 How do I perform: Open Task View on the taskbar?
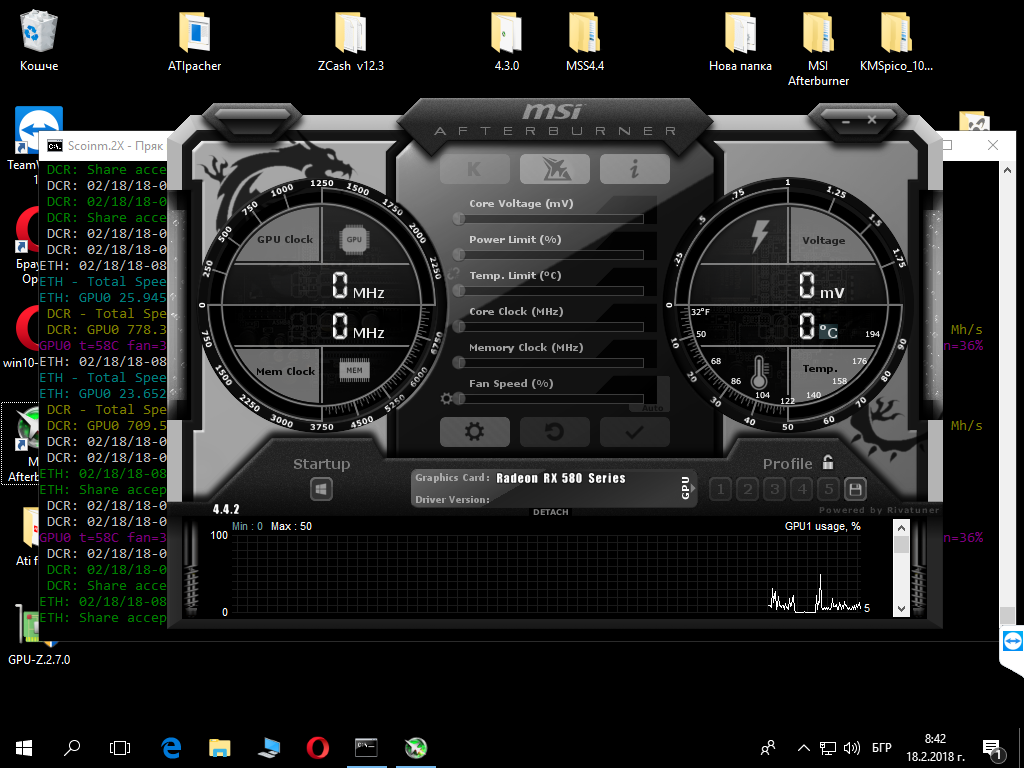[120, 748]
